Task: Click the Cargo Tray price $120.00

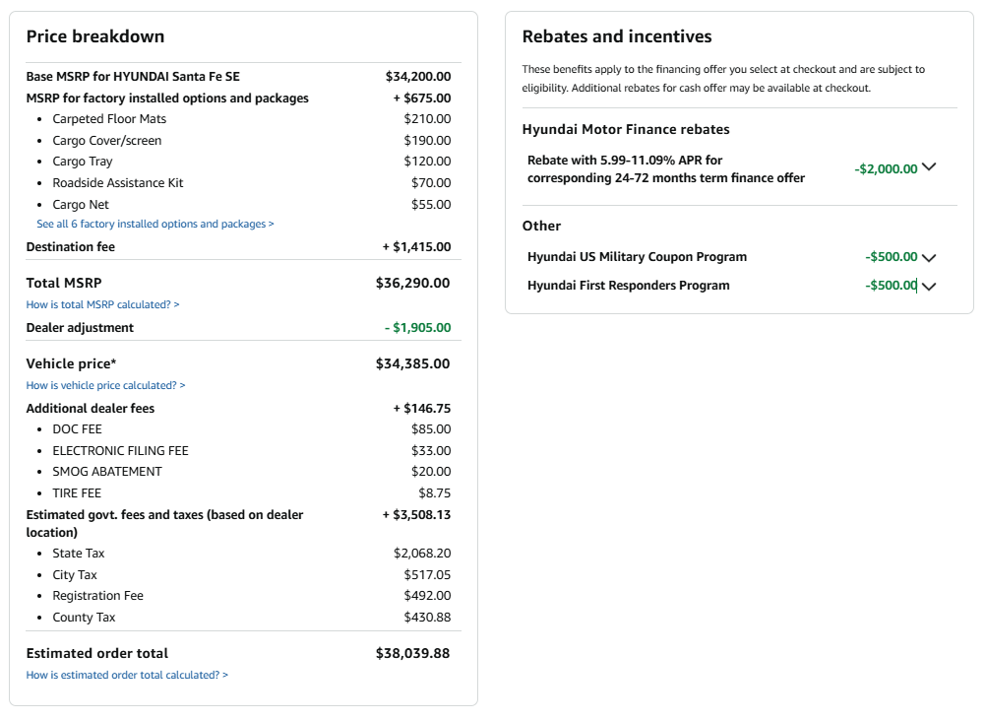Action: [428, 162]
